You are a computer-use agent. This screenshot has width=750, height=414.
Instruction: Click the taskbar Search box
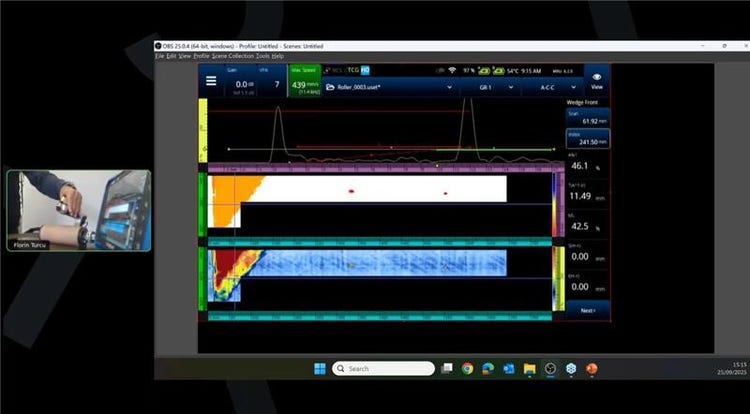384,369
